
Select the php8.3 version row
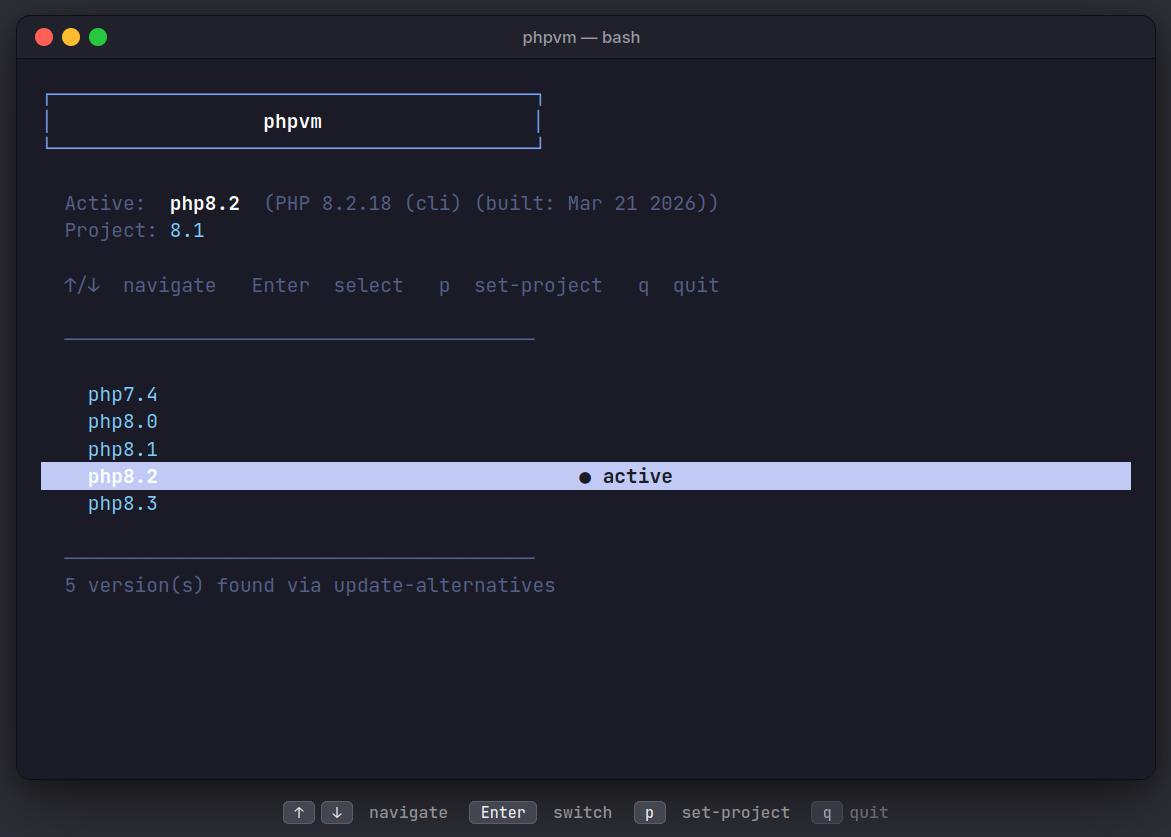[586, 504]
